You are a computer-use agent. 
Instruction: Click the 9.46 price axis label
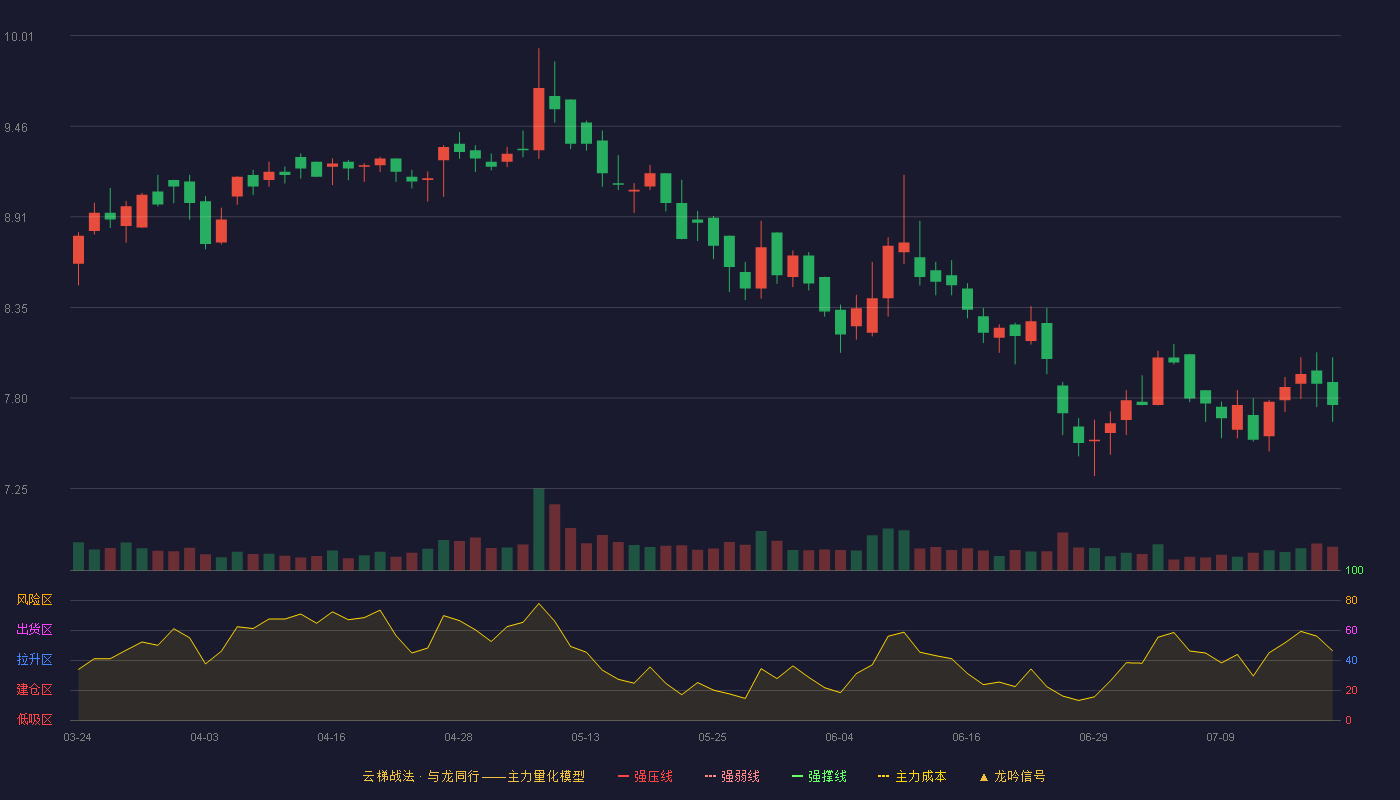(18, 128)
